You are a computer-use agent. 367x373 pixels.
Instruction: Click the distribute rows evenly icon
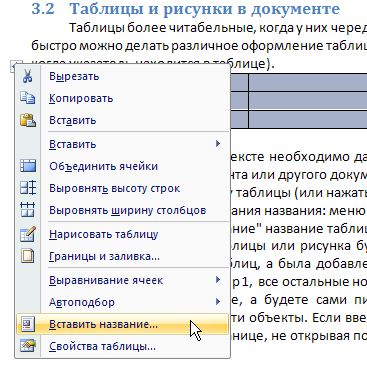[x=28, y=188]
